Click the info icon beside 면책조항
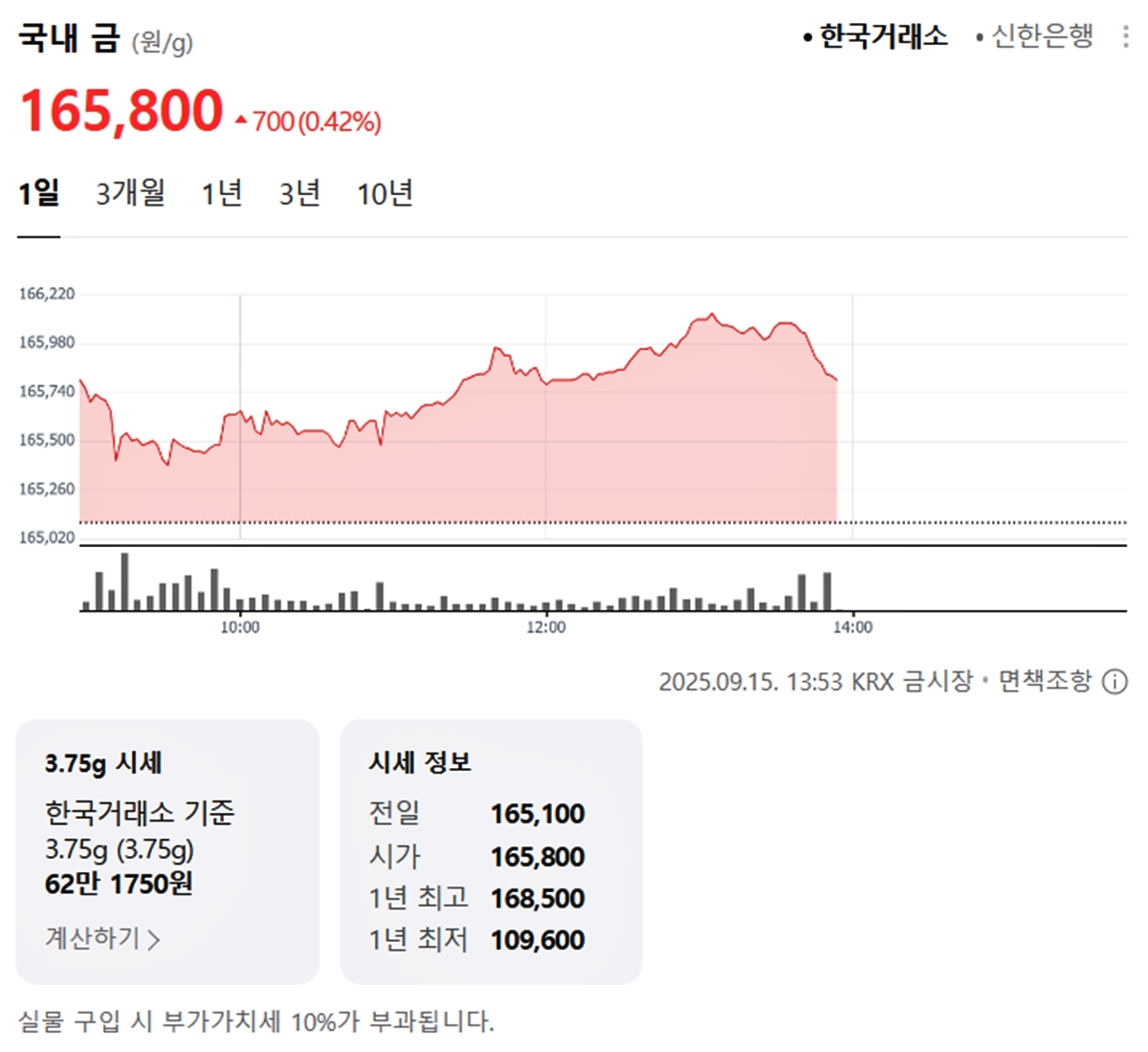The width and height of the screenshot is (1148, 1052). 1115,682
